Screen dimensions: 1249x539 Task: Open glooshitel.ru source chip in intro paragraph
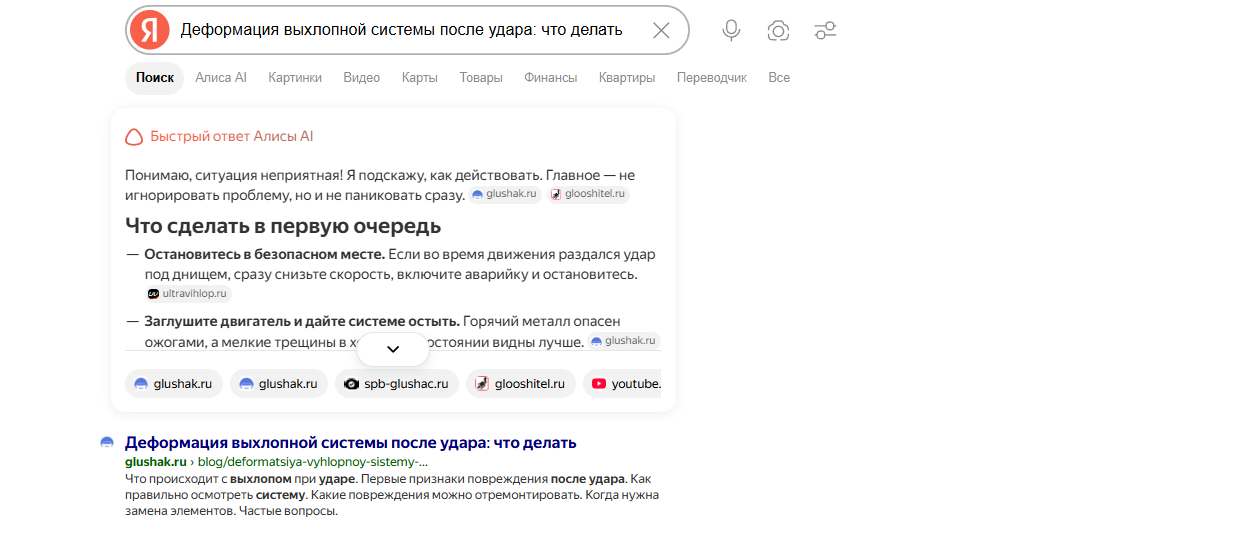click(x=588, y=195)
